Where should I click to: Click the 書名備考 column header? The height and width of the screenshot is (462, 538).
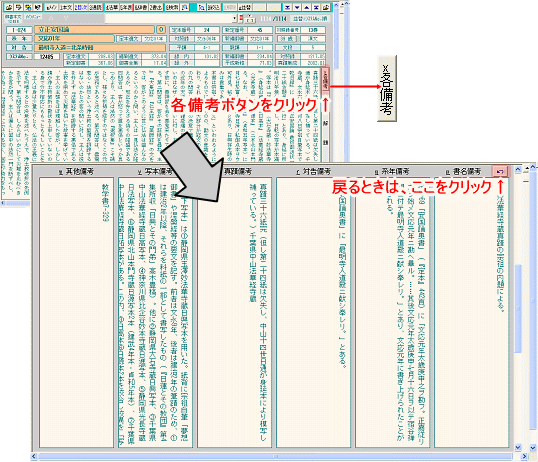pyautogui.click(x=464, y=172)
